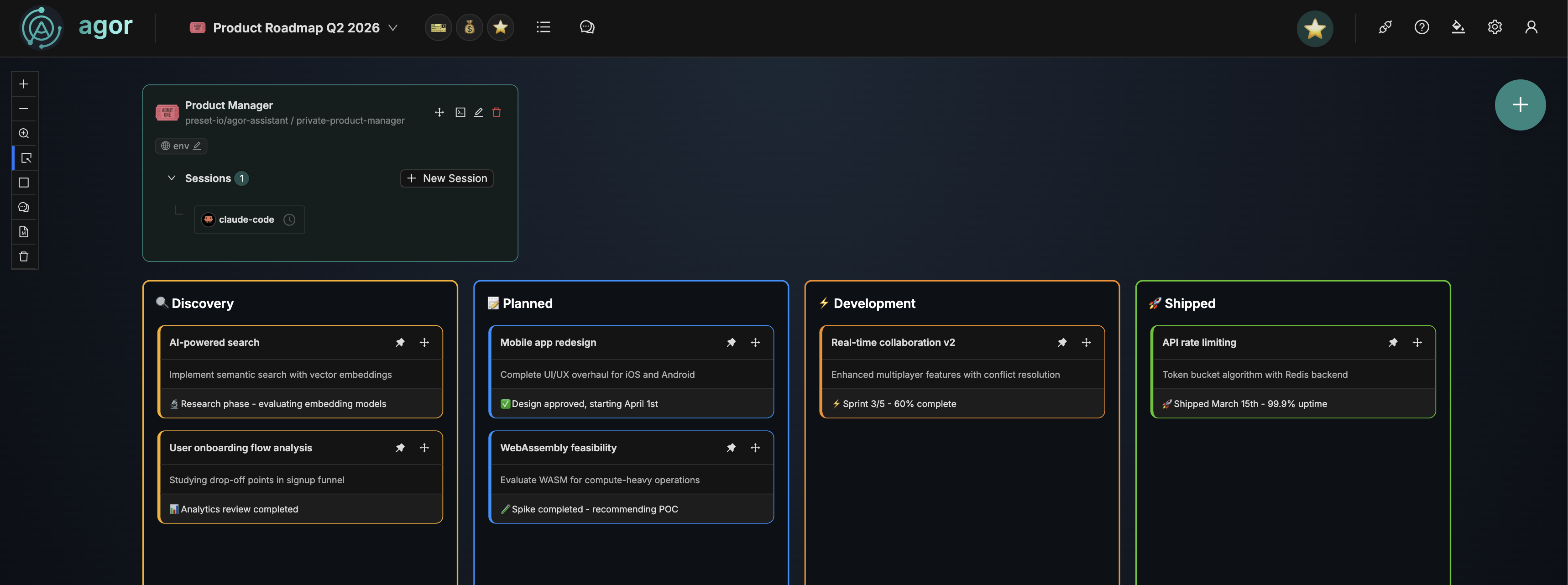1568x585 pixels.
Task: Select the trash icon at bottom of left toolbar
Action: 24,256
